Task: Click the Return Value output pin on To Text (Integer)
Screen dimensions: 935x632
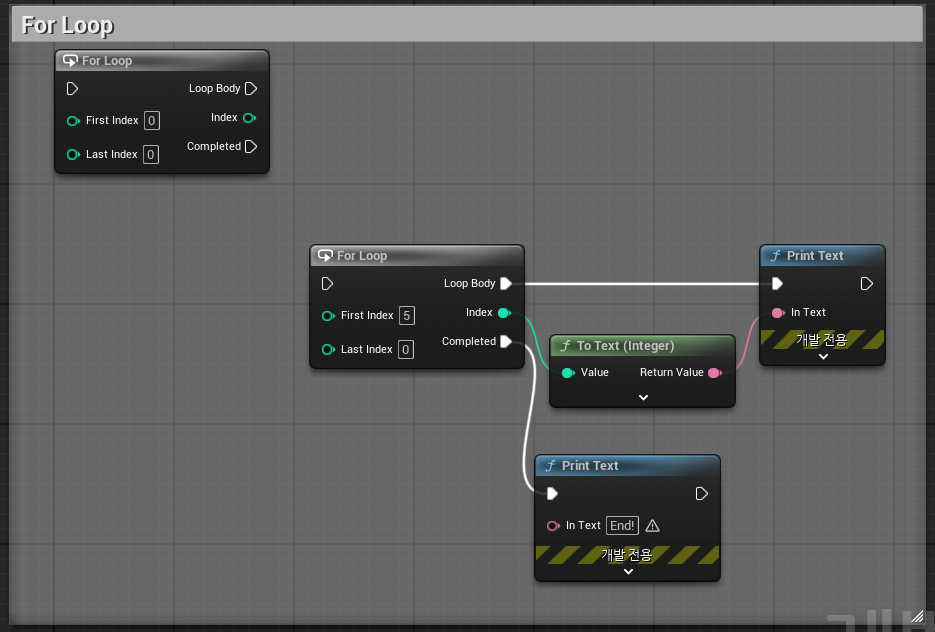Action: (x=715, y=373)
